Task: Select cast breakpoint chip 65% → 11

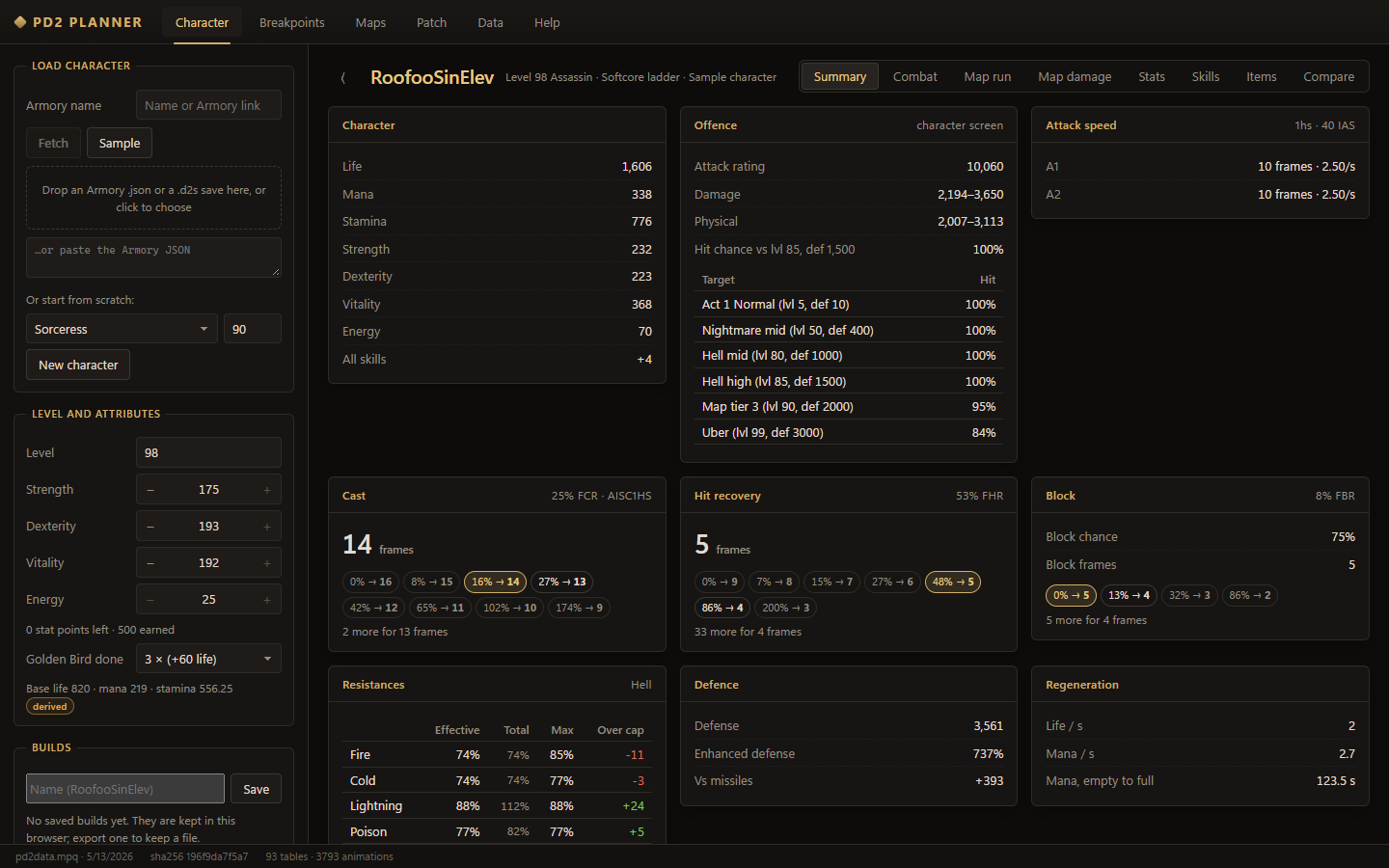Action: pyautogui.click(x=441, y=608)
